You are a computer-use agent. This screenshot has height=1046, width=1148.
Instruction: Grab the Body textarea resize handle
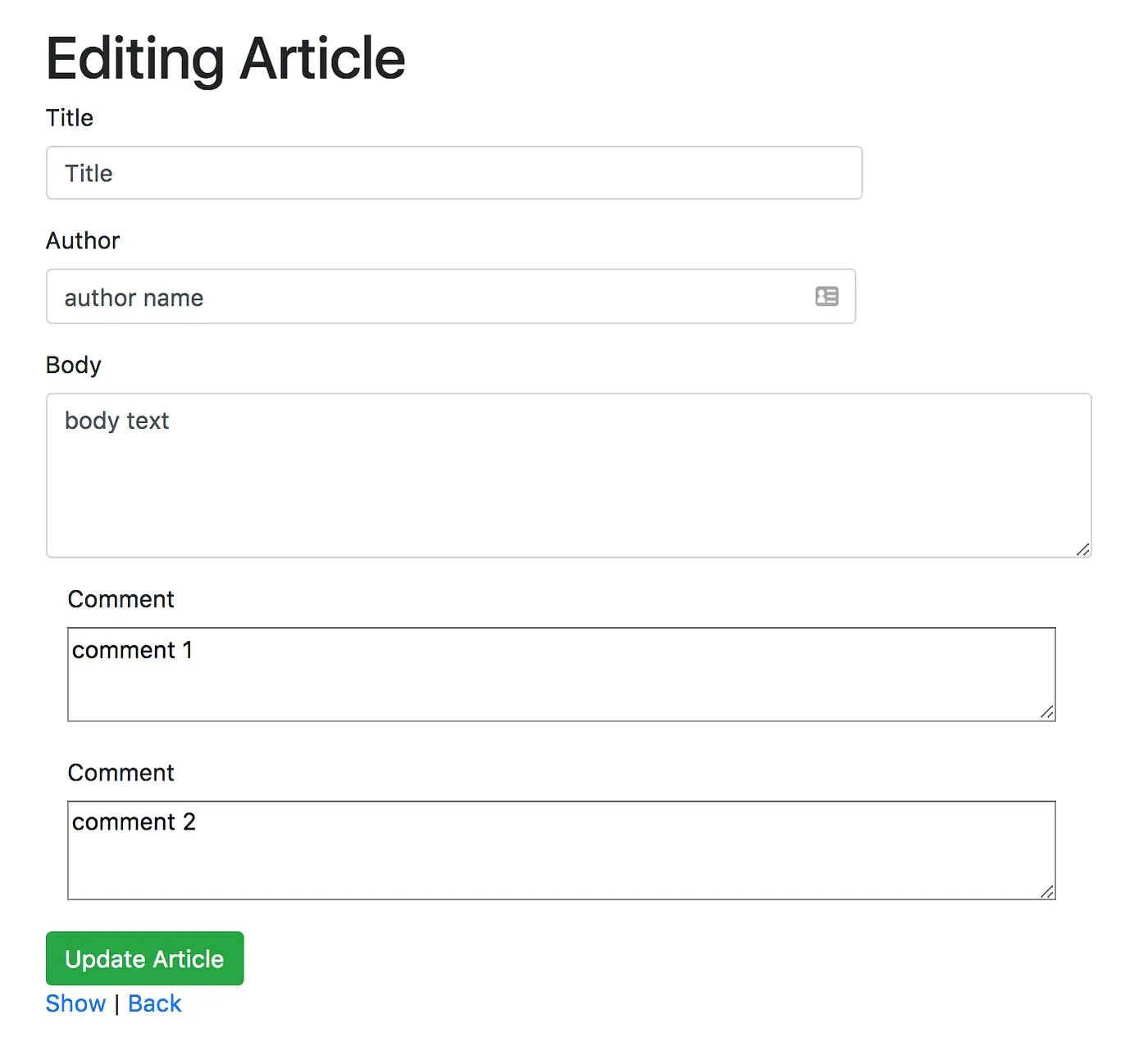click(x=1082, y=549)
